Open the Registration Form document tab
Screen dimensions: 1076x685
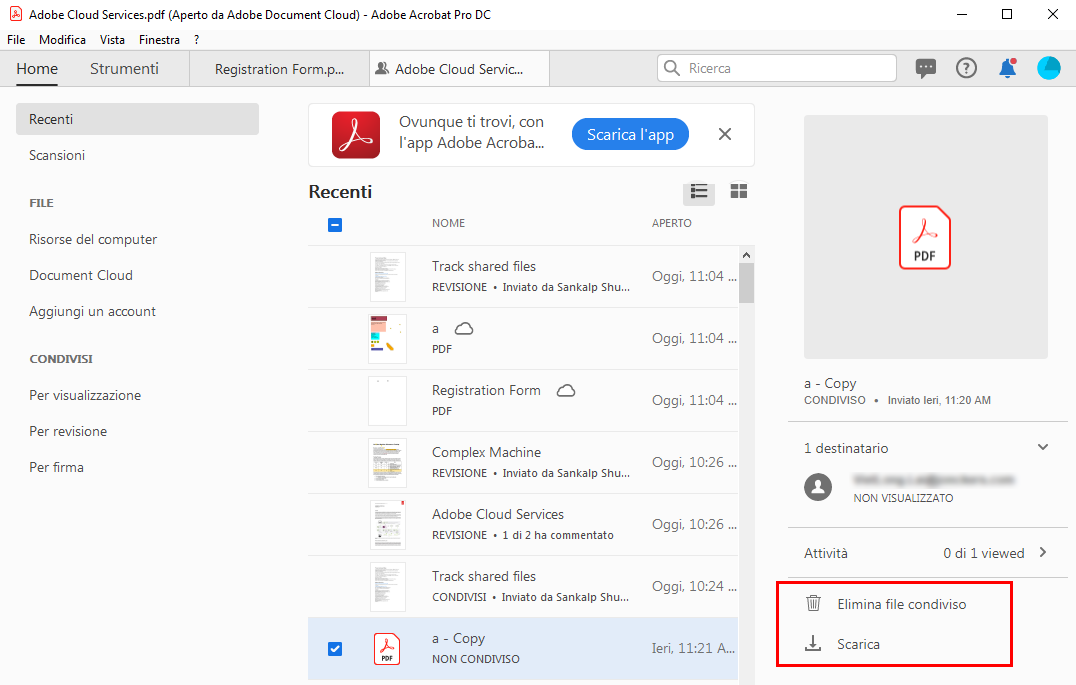tap(279, 69)
